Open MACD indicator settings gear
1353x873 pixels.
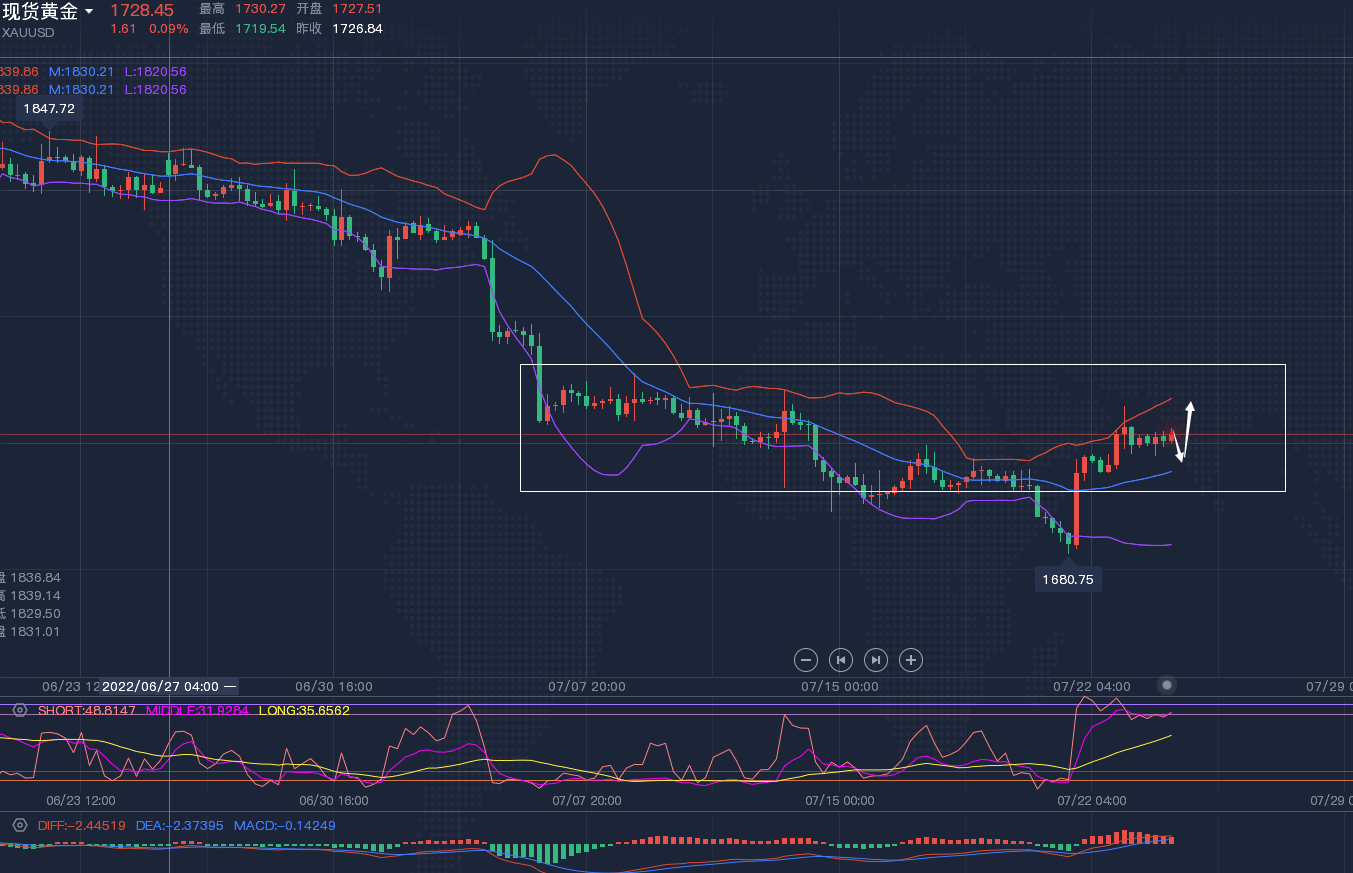tap(19, 825)
